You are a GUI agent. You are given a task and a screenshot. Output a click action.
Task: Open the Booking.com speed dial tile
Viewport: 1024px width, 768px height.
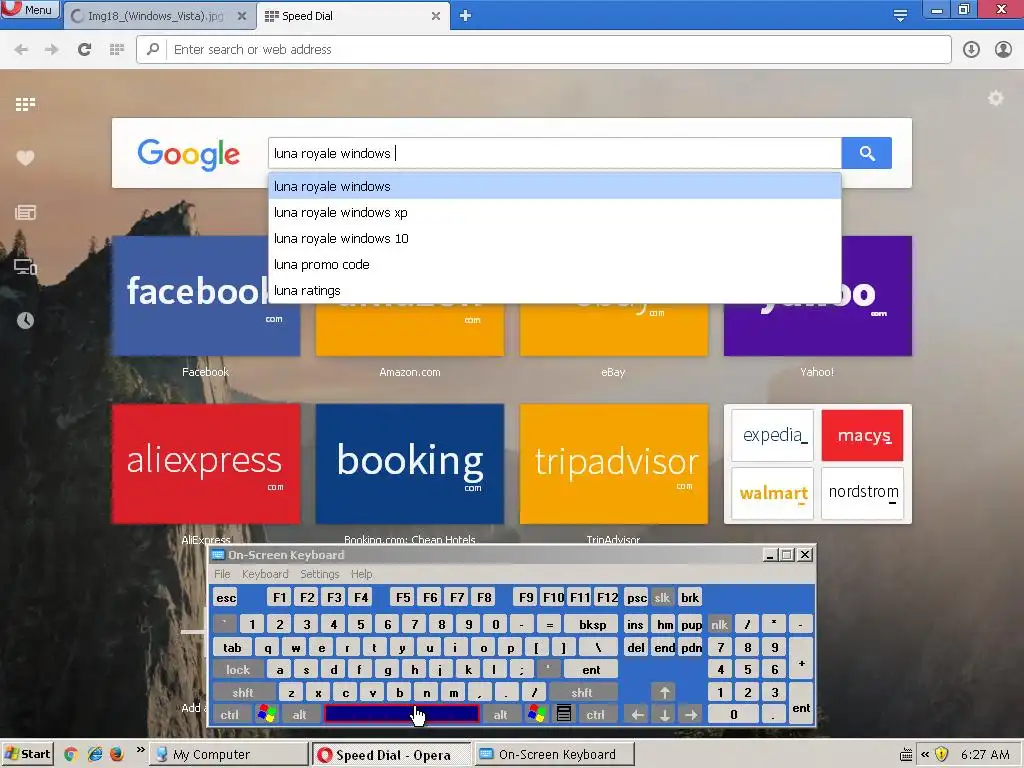click(409, 464)
